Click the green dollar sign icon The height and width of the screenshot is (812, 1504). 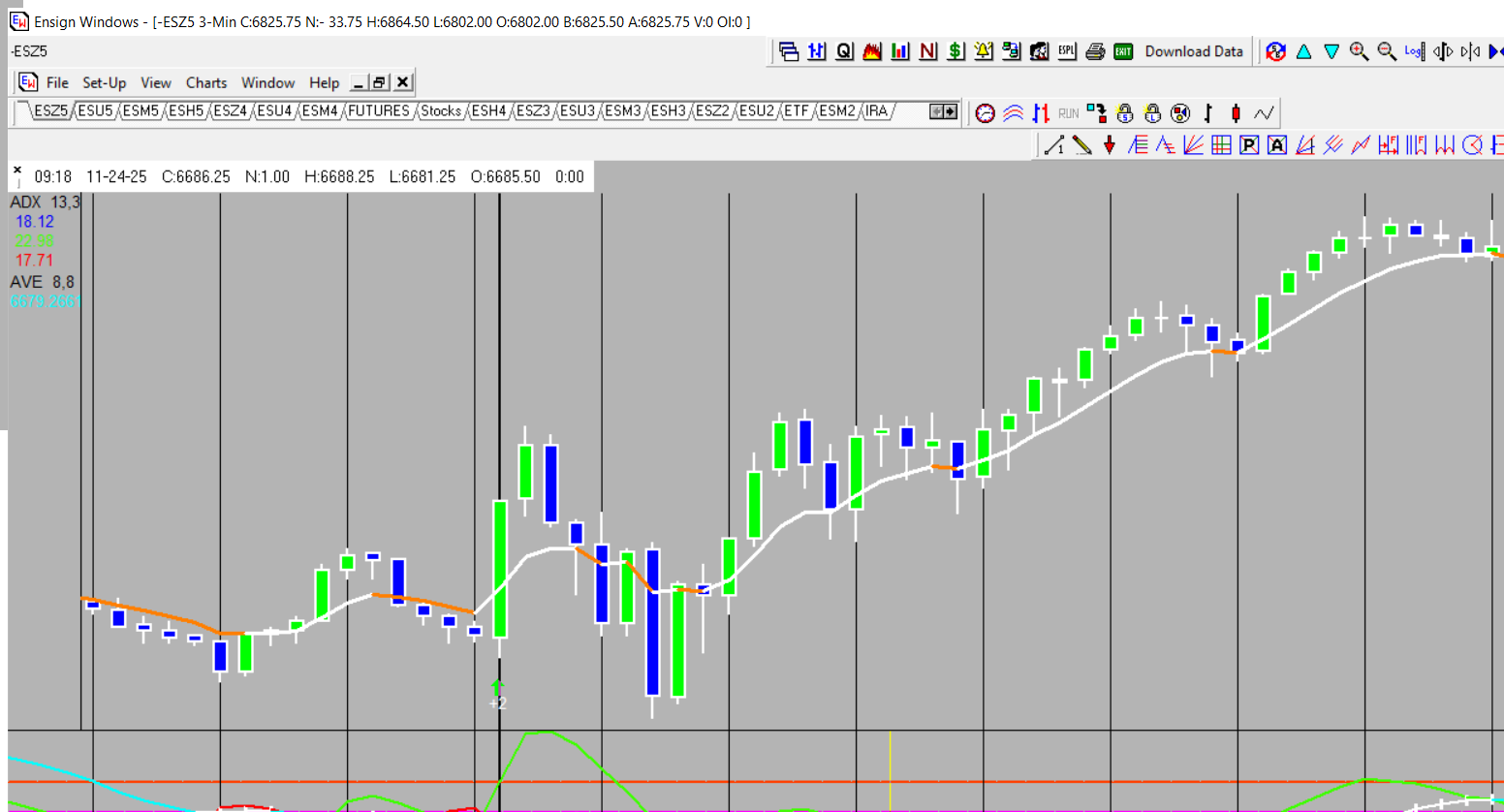point(956,51)
